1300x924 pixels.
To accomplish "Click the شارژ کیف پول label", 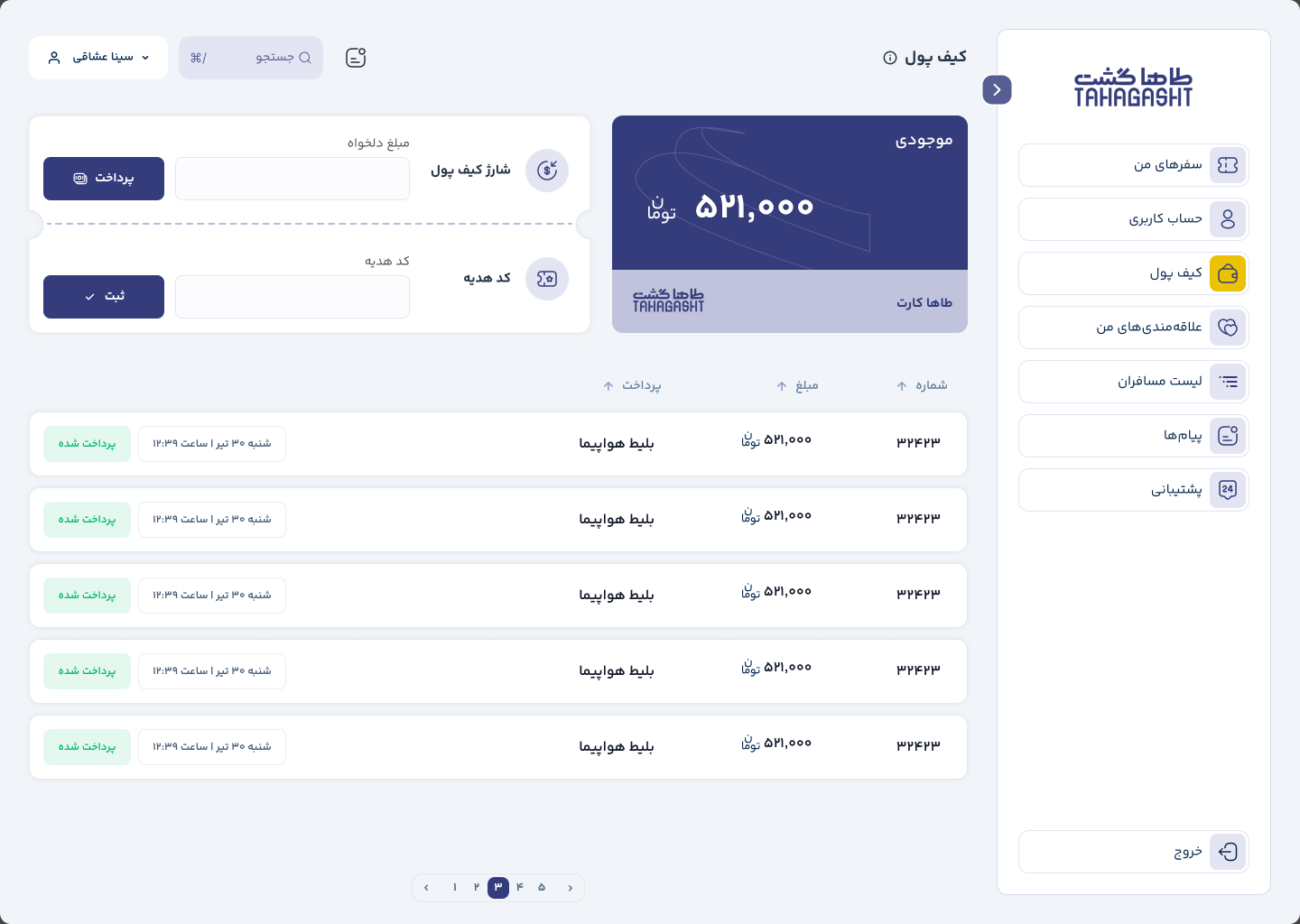I will tap(470, 170).
